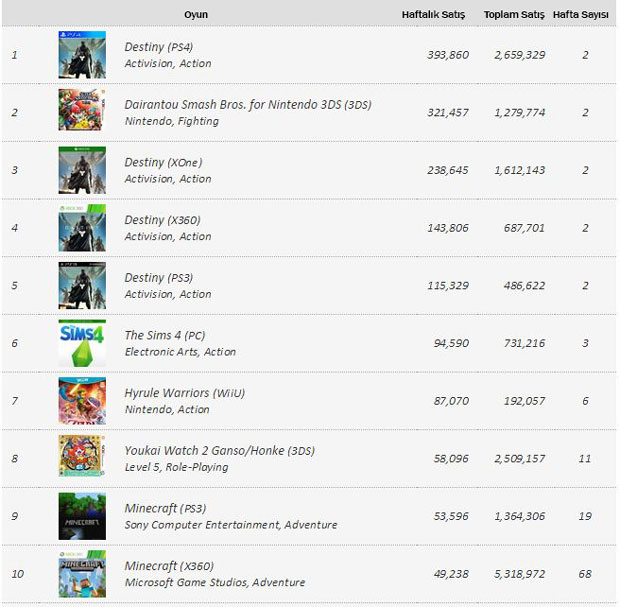Click the Toplam Satış column header
The width and height of the screenshot is (620, 607).
514,14
